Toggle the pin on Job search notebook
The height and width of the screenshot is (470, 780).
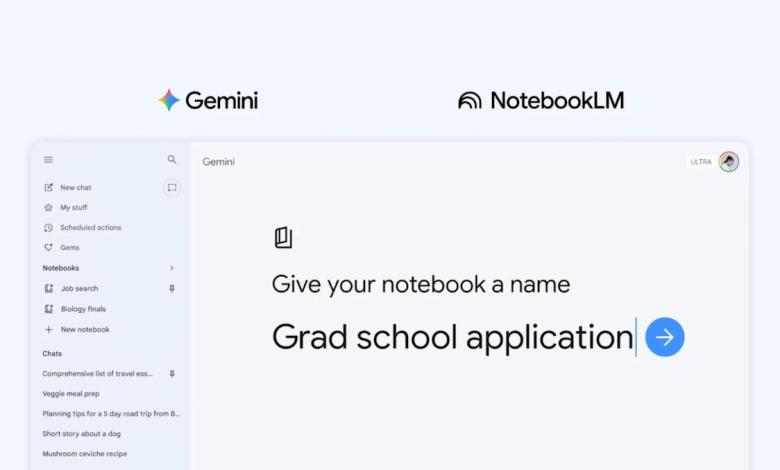[172, 288]
